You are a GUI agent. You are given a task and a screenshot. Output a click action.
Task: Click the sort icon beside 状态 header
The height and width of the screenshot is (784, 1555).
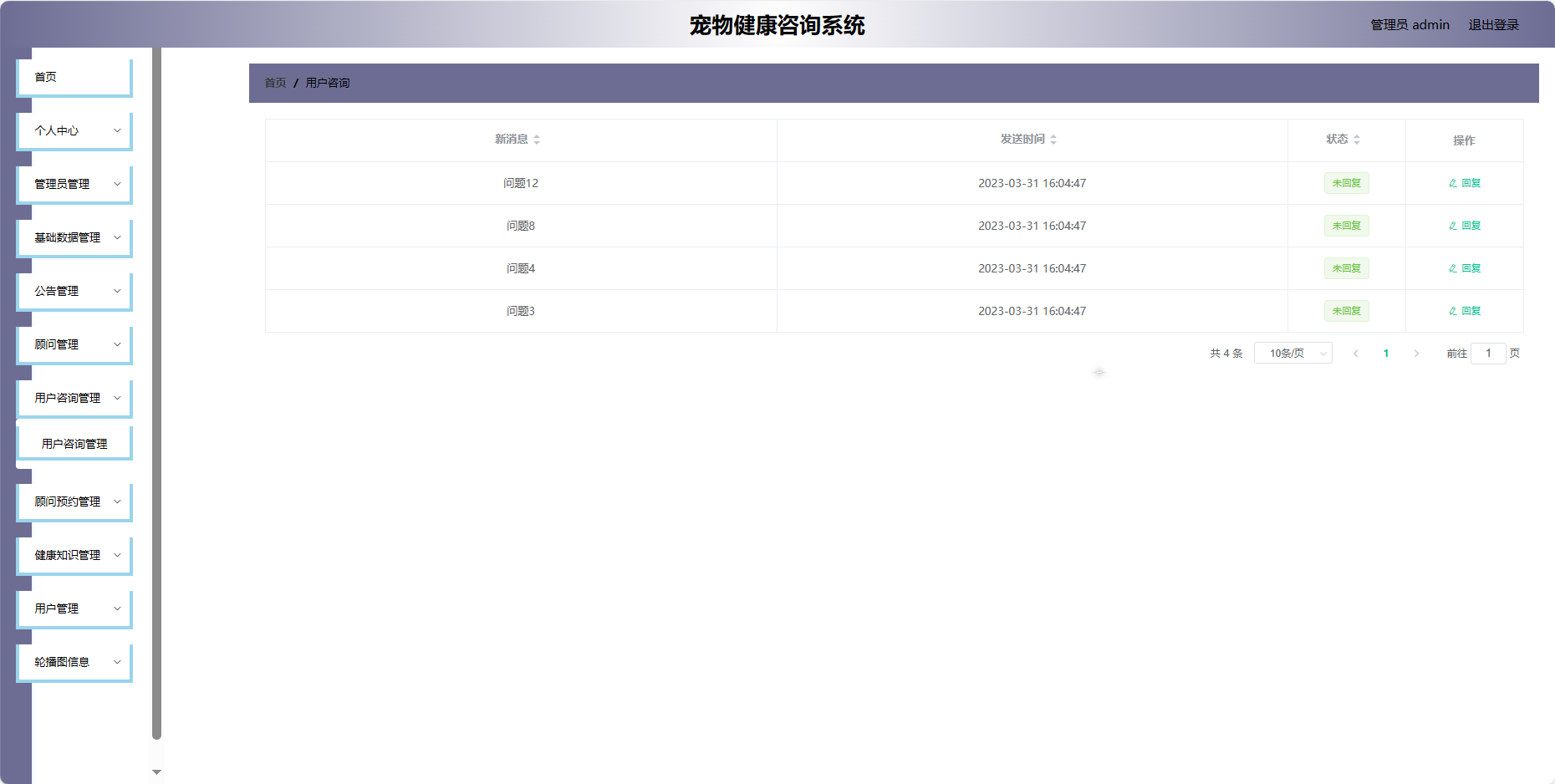coord(1357,140)
